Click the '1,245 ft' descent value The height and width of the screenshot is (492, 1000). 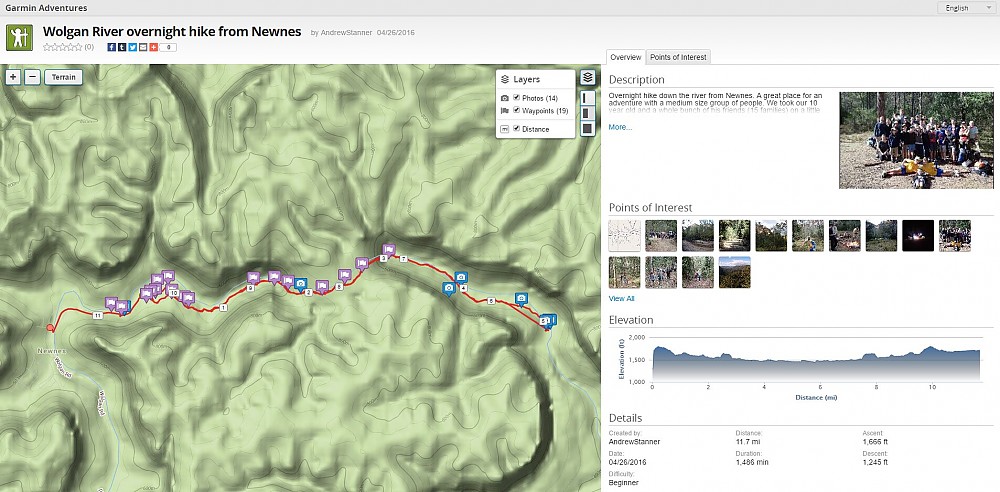[875, 462]
